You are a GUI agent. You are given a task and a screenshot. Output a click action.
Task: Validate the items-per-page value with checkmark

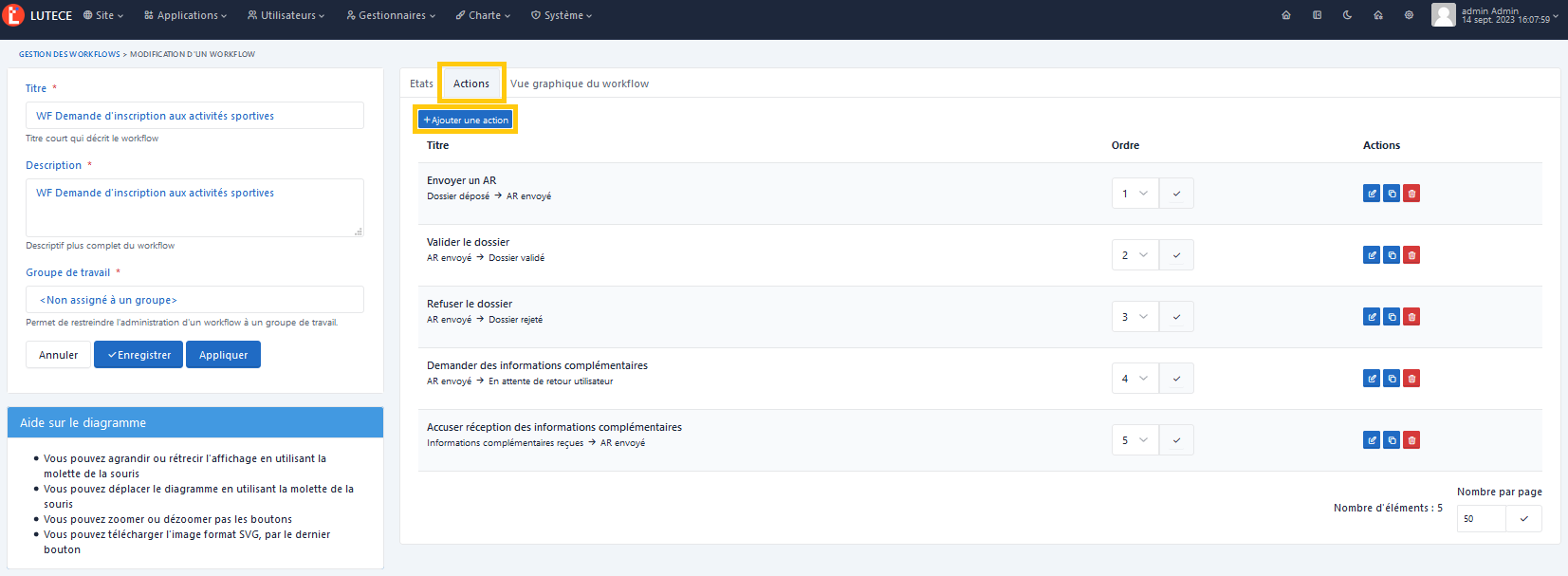pos(1523,519)
